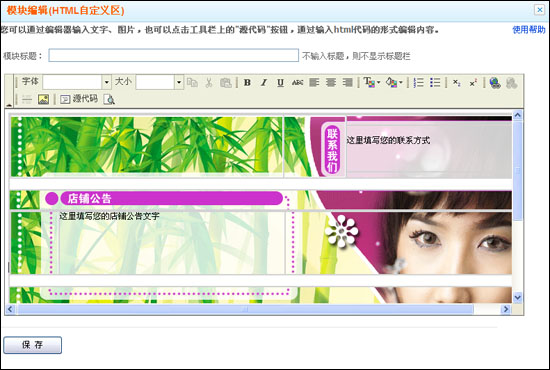550x370 pixels.
Task: Insert a numbered list
Action: click(418, 83)
